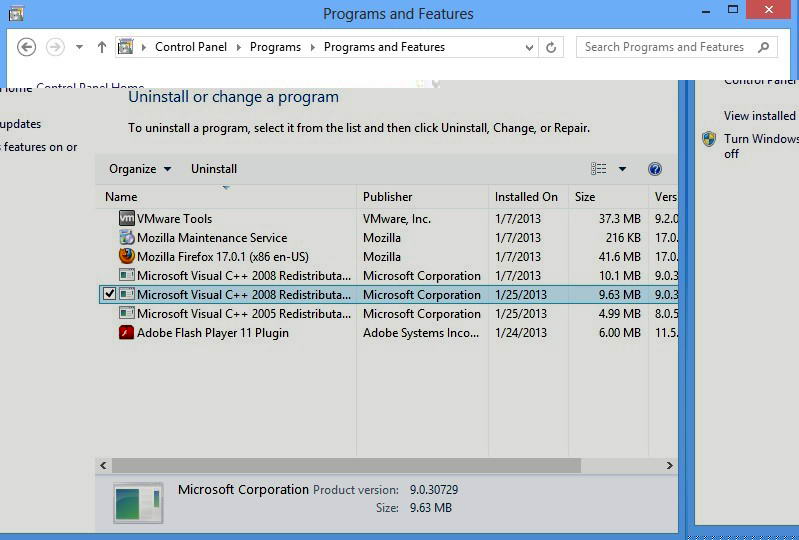Click product version 9.0.30729 in details pane

point(434,490)
